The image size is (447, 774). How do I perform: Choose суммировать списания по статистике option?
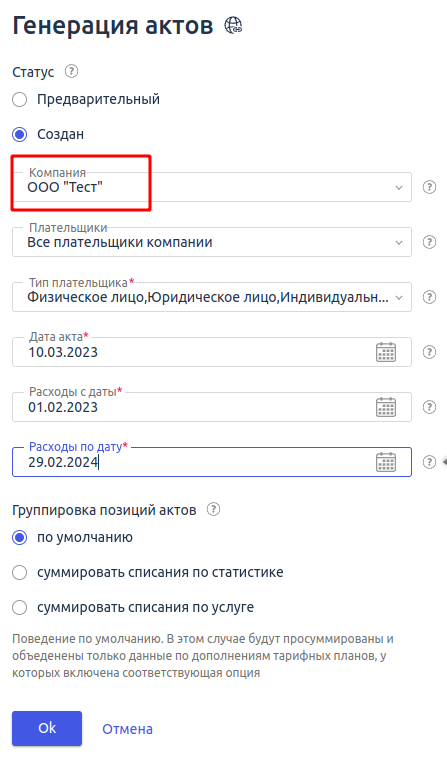[20, 573]
